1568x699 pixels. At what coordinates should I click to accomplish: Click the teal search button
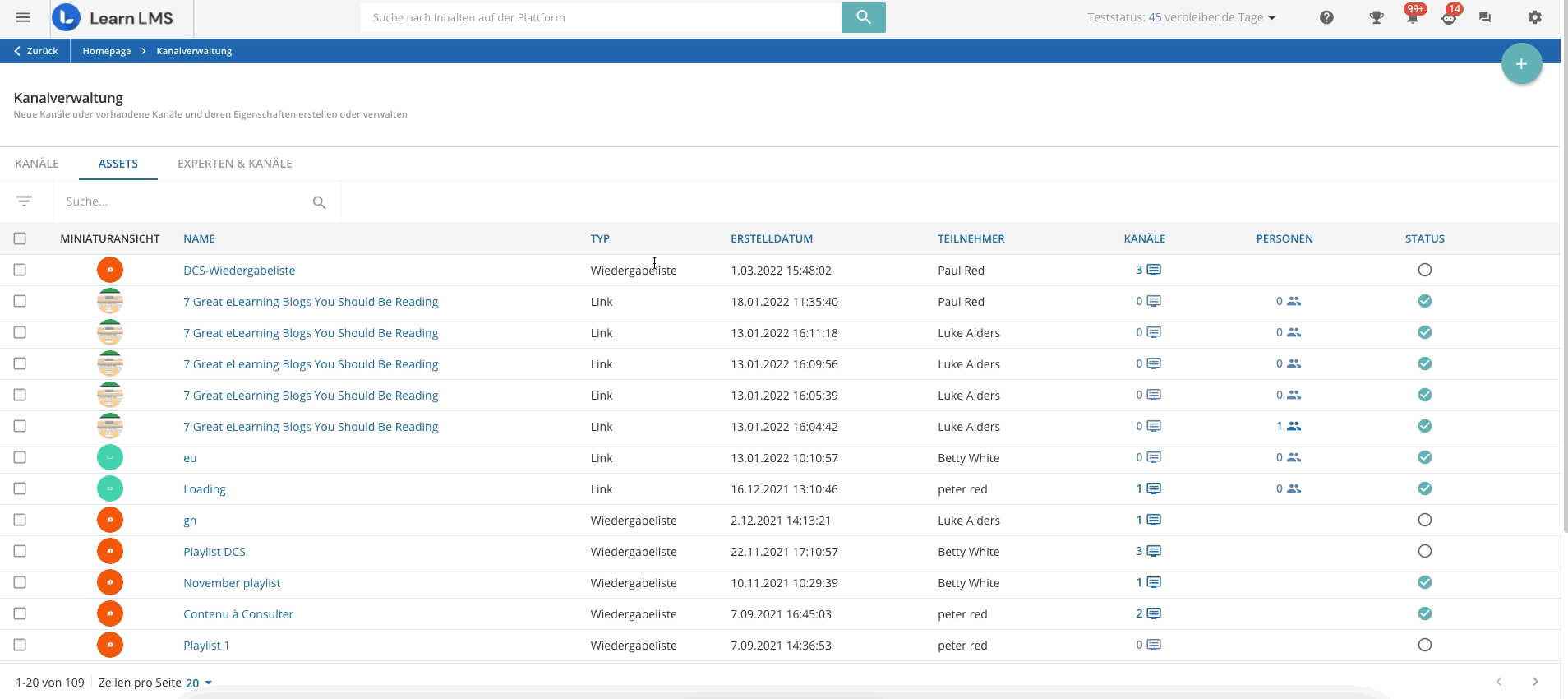click(x=863, y=17)
